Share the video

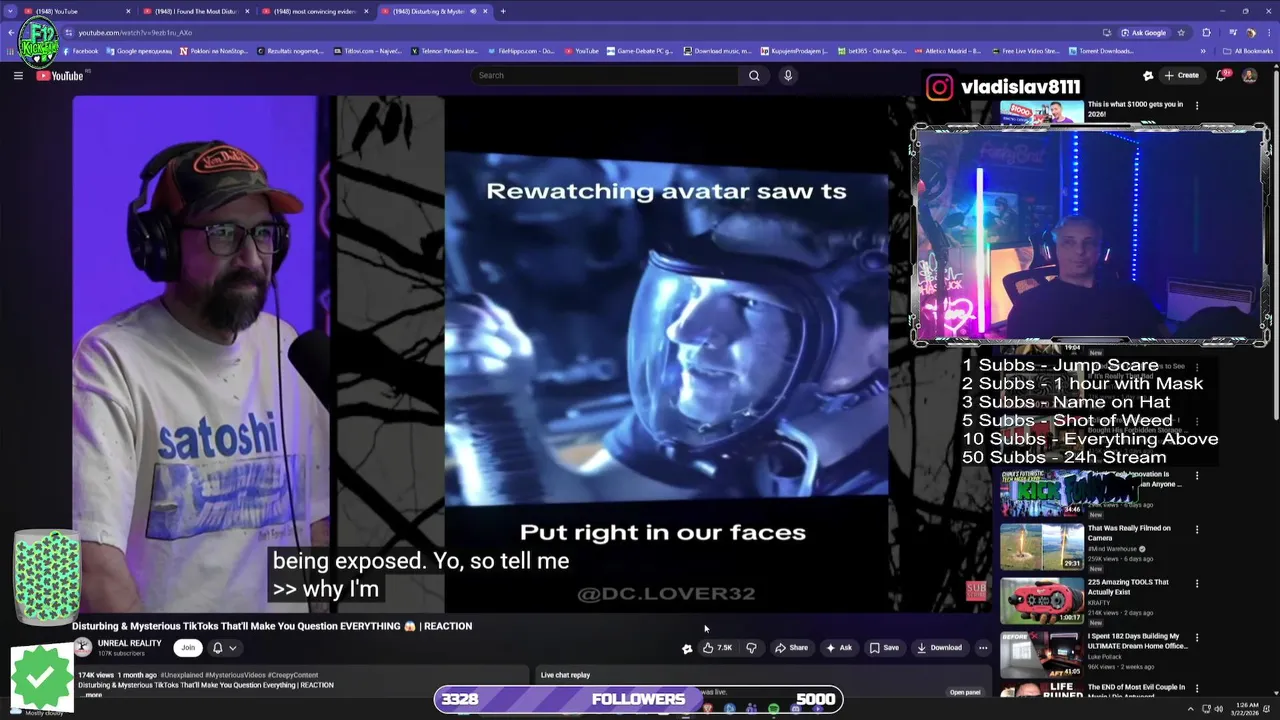[x=791, y=647]
